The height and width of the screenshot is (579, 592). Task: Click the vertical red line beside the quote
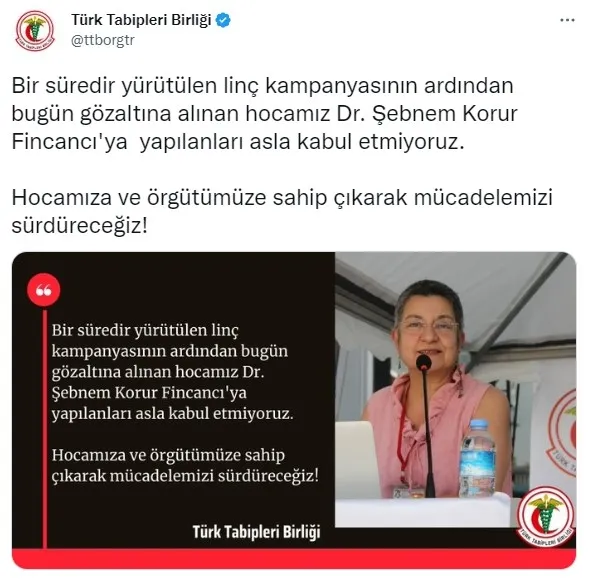pos(45,428)
